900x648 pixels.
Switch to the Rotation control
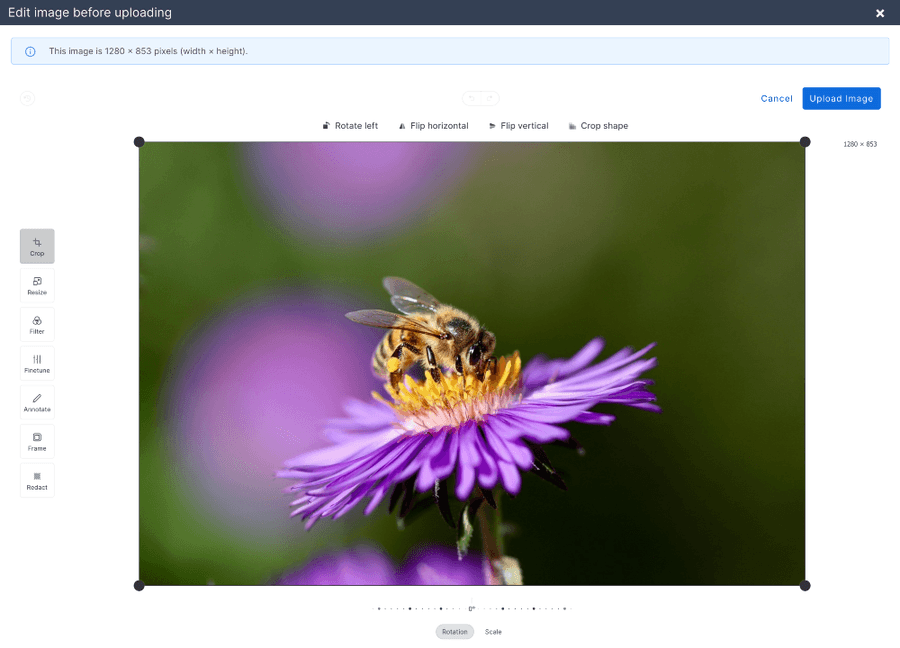coord(454,631)
